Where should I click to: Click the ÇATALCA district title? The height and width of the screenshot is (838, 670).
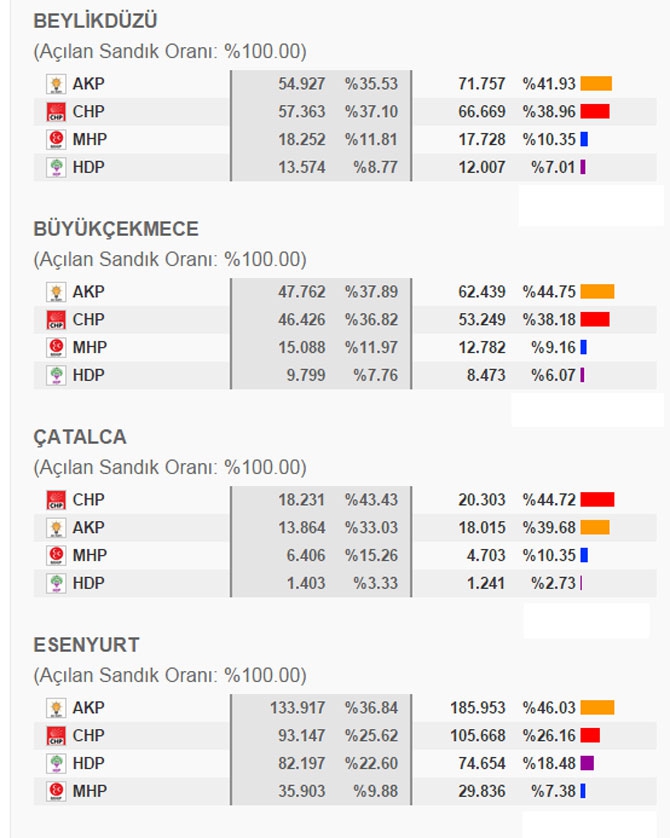tap(80, 437)
